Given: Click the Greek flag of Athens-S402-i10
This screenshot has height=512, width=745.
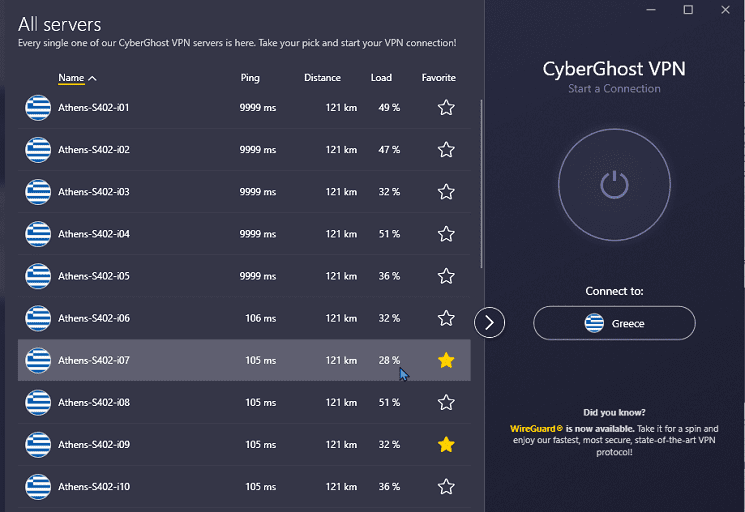Looking at the screenshot, I should click(x=38, y=487).
